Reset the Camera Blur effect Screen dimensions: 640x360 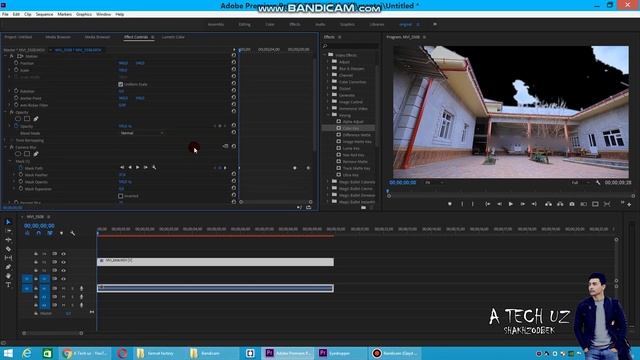[x=234, y=146]
